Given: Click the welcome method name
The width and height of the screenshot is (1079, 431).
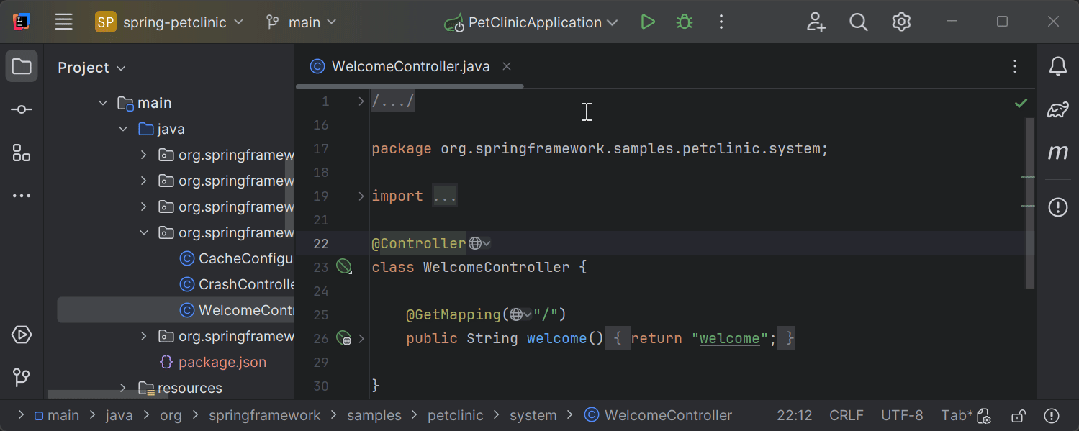Looking at the screenshot, I should point(556,338).
